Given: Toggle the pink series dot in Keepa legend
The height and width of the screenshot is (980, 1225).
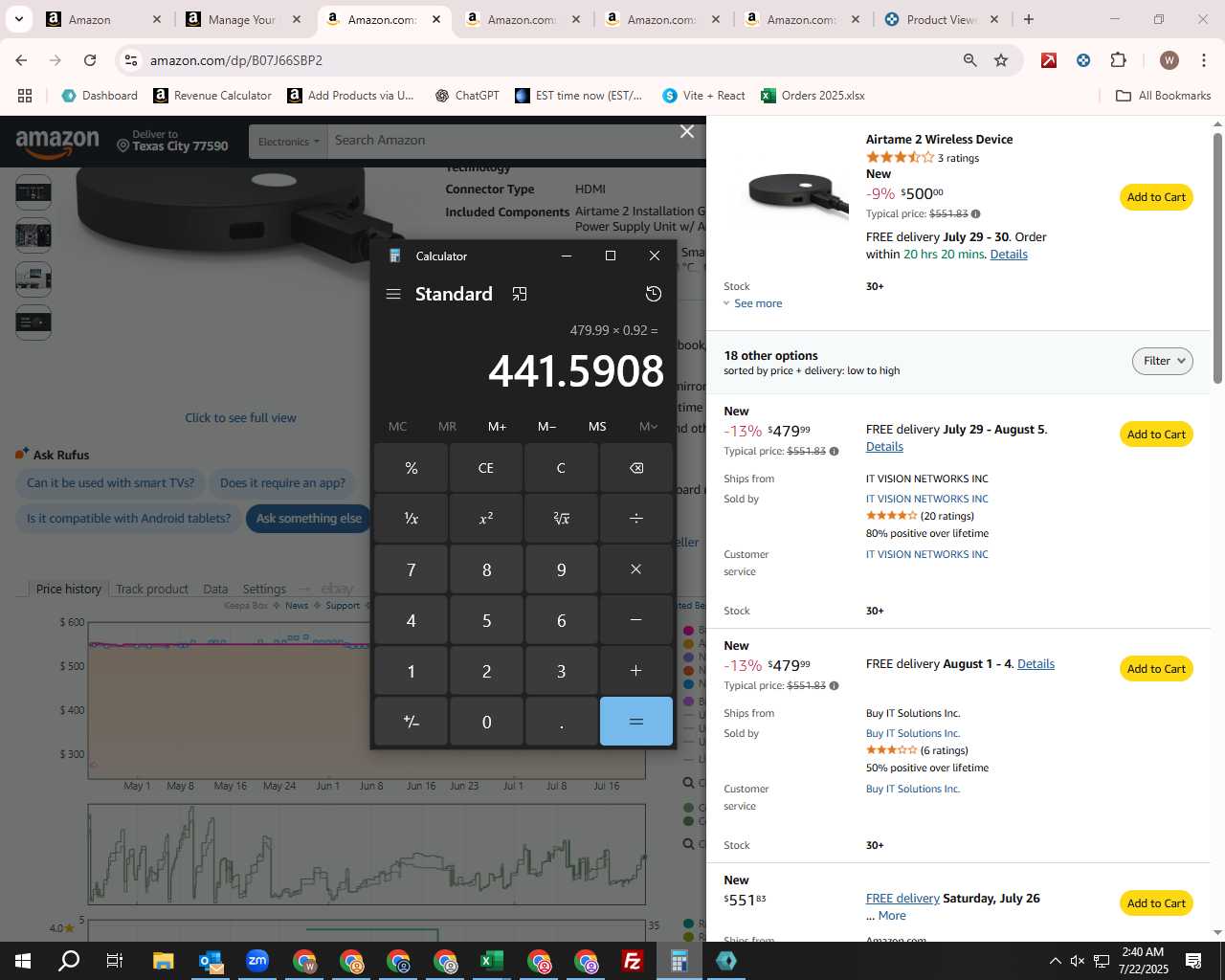Looking at the screenshot, I should click(689, 630).
